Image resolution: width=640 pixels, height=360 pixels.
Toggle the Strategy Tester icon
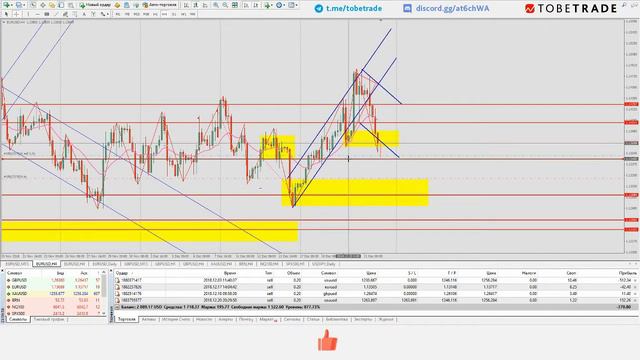click(x=70, y=5)
